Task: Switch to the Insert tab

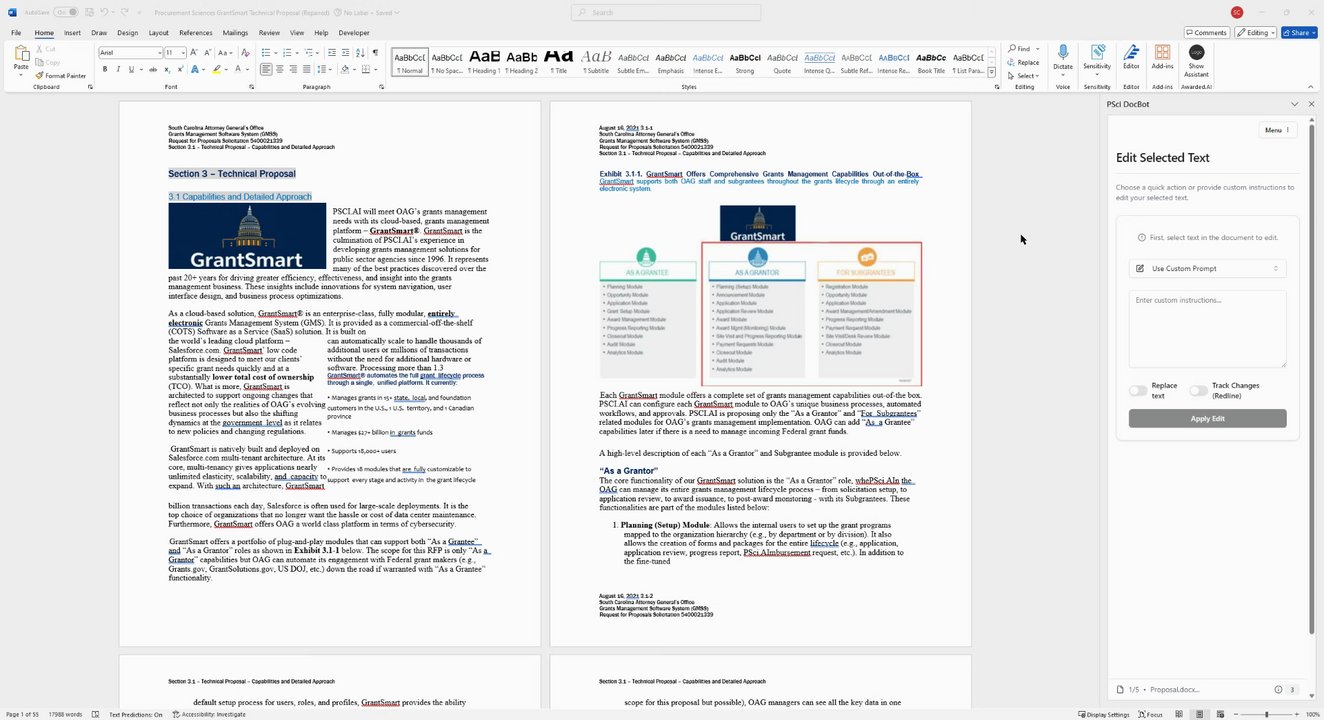Action: tap(72, 32)
